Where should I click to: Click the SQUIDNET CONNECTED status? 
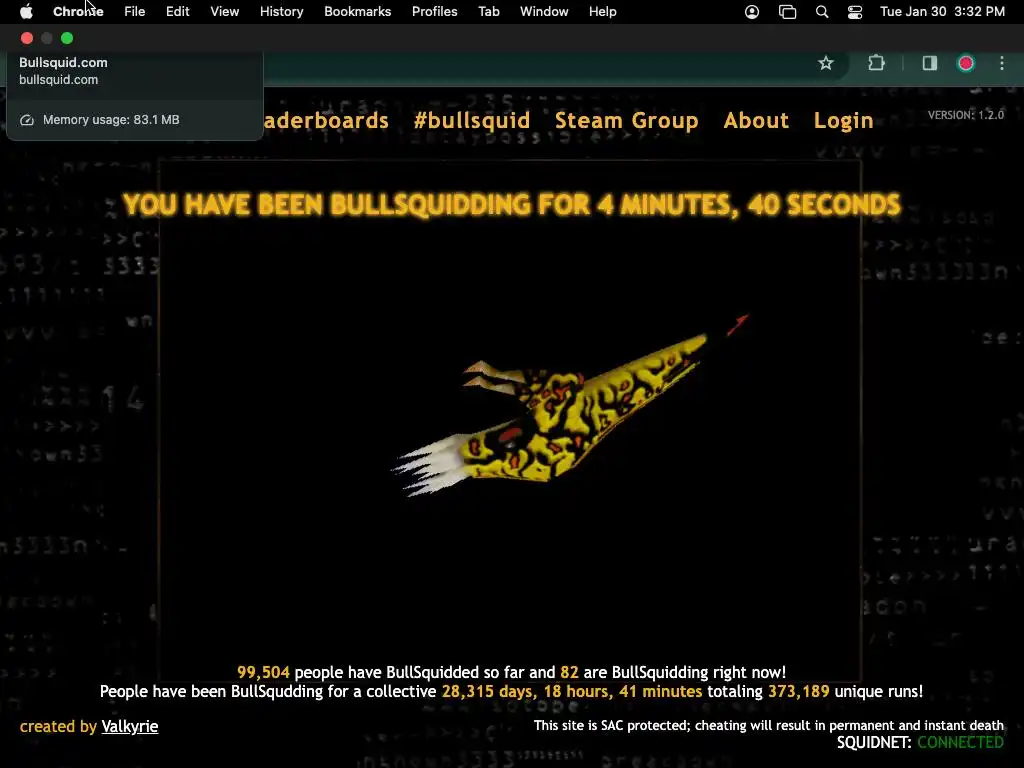point(920,743)
